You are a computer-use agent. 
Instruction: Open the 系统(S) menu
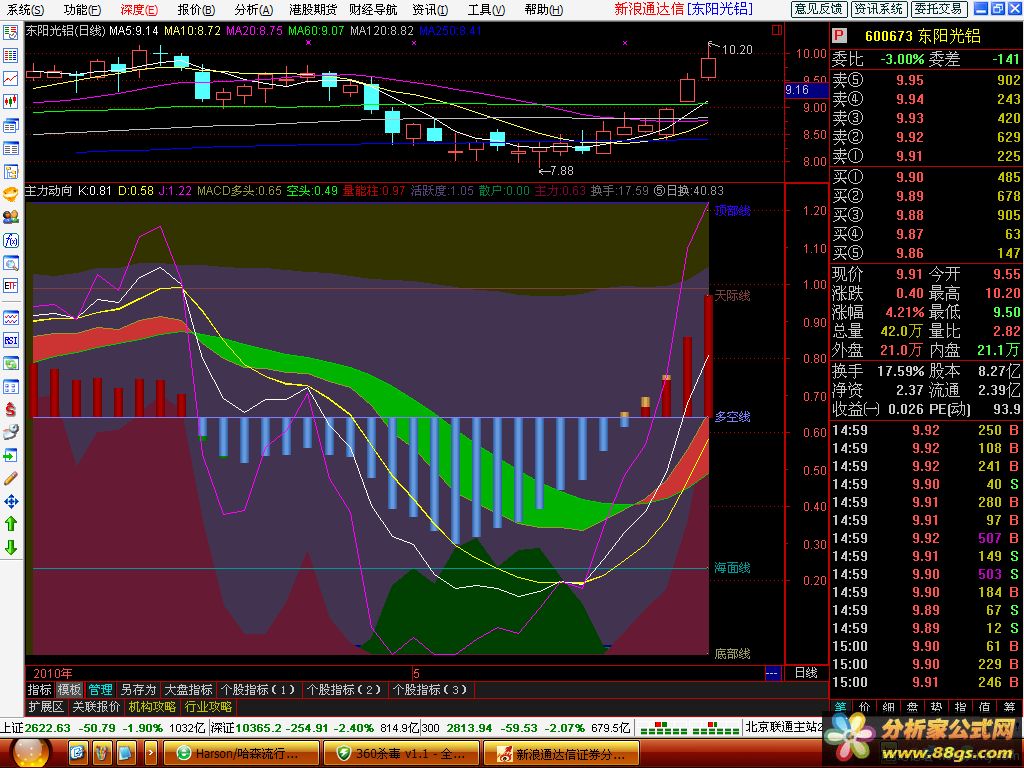click(25, 10)
